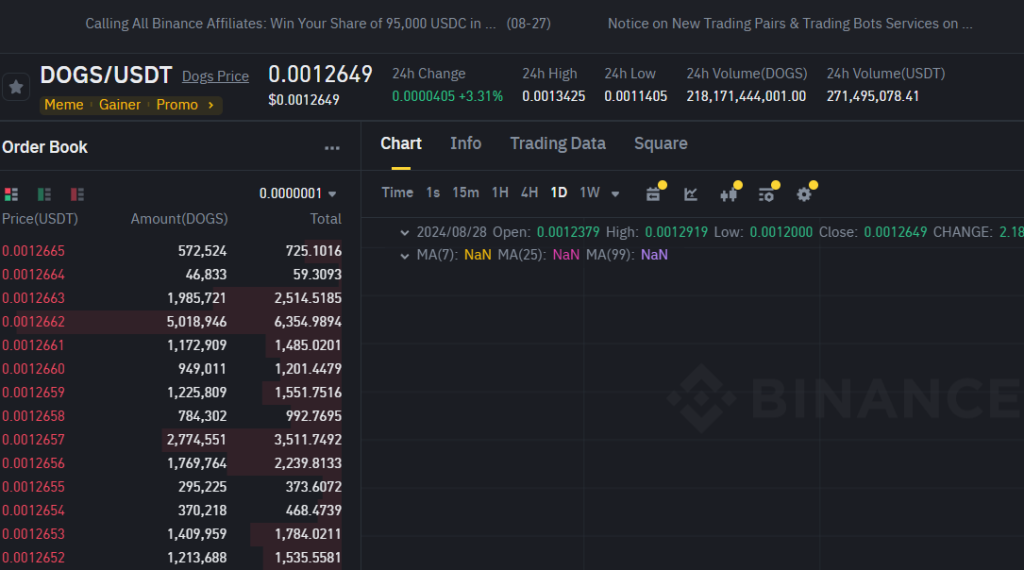This screenshot has height=570, width=1024.
Task: Click the last price 0.0012649 header
Action: (x=320, y=74)
